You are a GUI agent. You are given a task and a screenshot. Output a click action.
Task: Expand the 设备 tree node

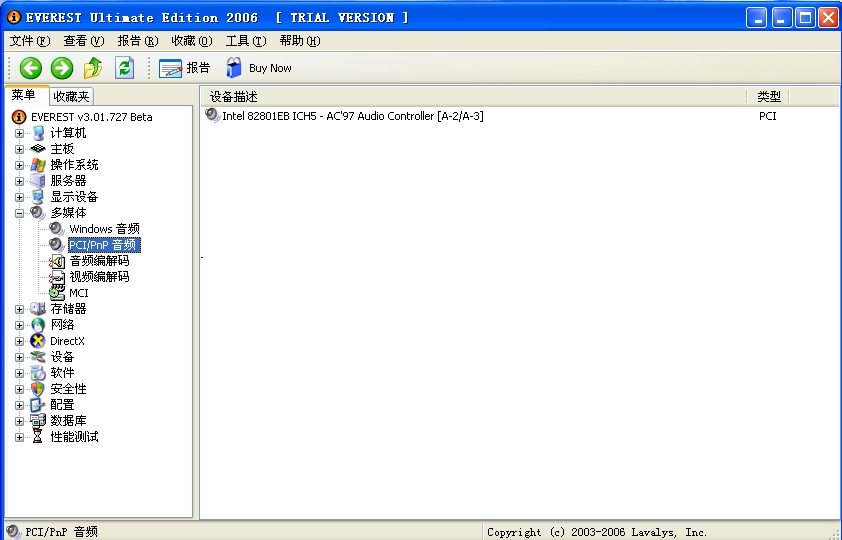click(19, 357)
